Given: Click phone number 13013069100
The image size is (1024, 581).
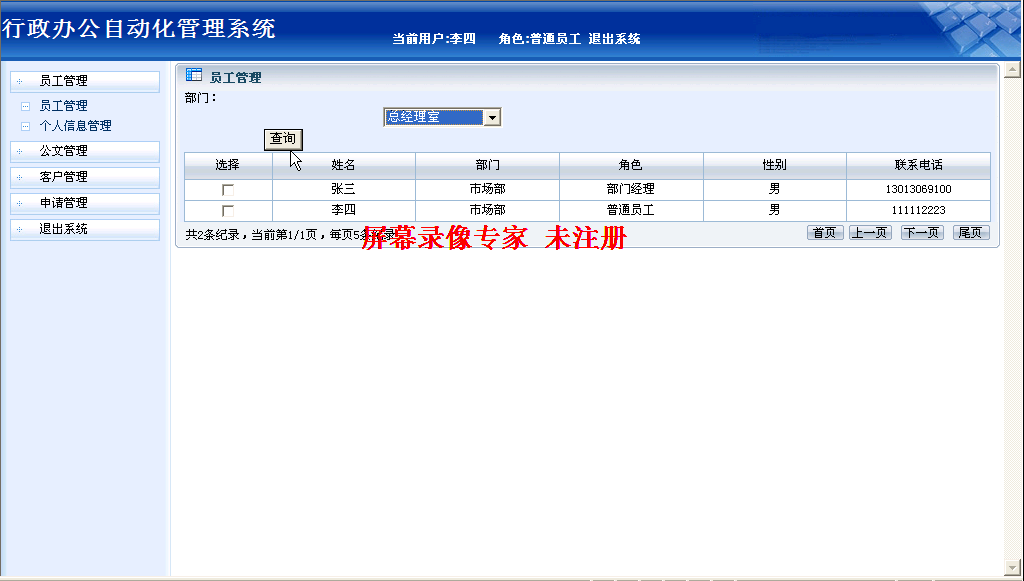Looking at the screenshot, I should pyautogui.click(x=918, y=189).
